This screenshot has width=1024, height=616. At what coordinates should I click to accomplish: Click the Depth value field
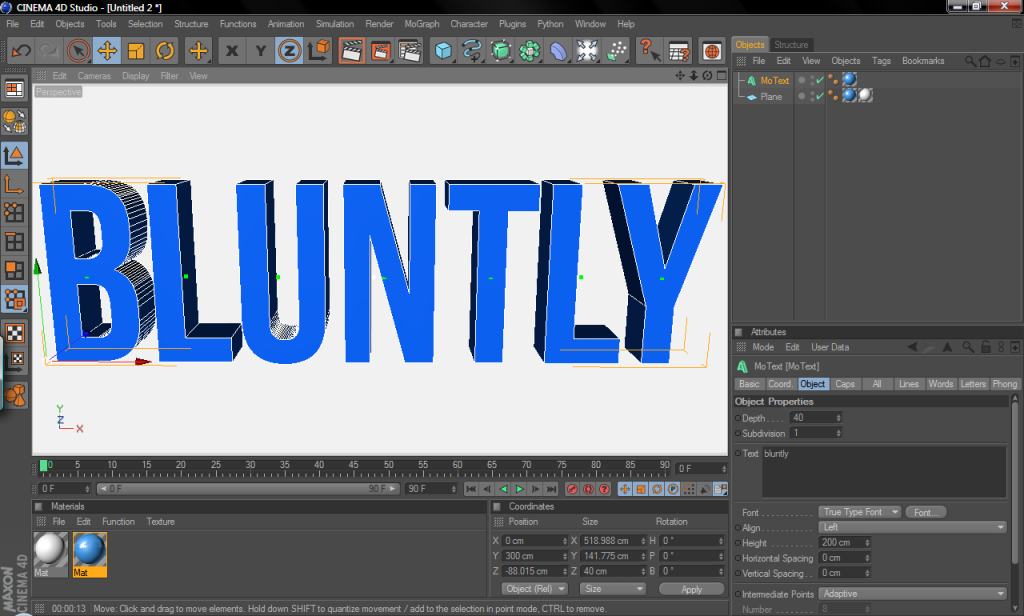point(812,418)
